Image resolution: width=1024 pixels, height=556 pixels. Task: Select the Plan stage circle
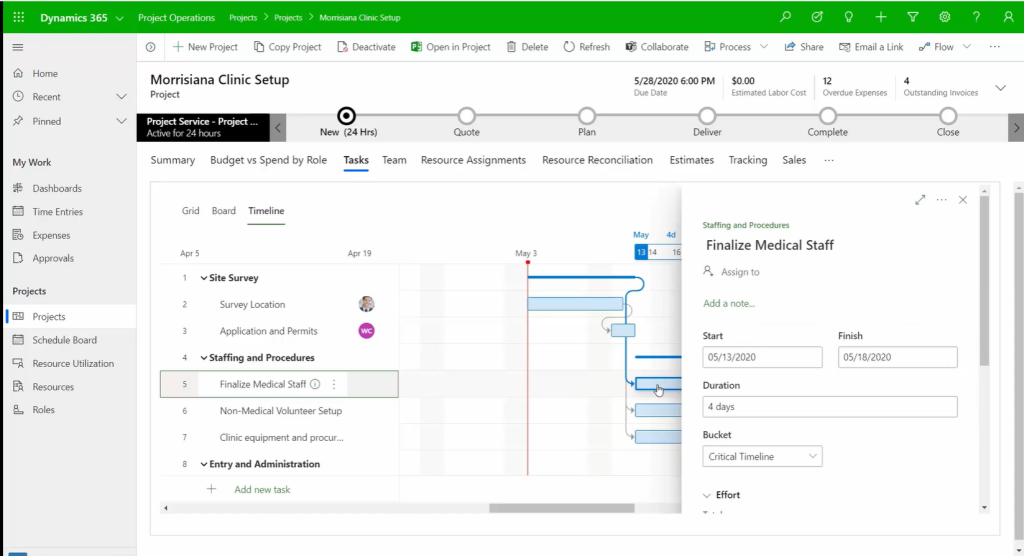pyautogui.click(x=587, y=116)
